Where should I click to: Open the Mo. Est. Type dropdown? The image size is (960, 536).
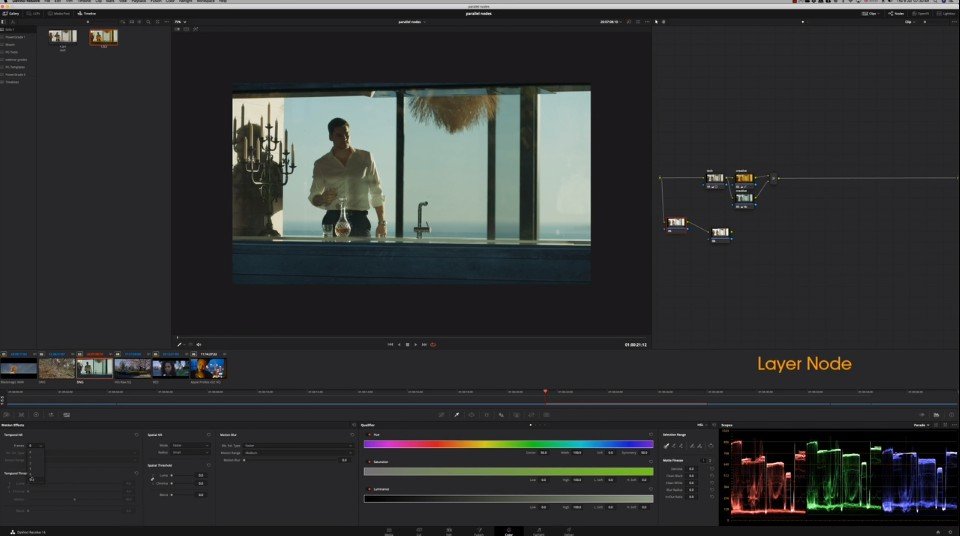click(x=298, y=445)
